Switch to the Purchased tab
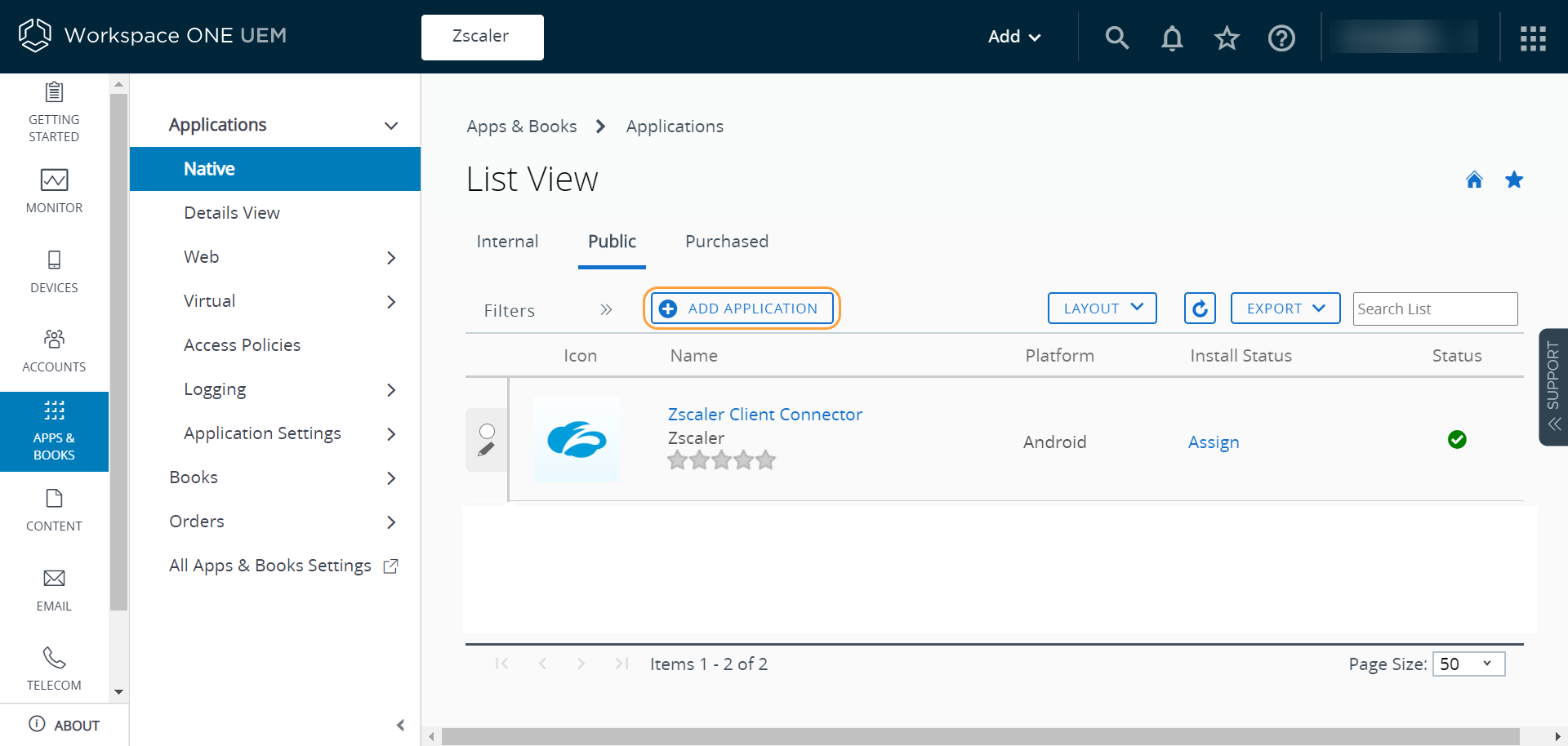This screenshot has width=1568, height=746. click(x=726, y=242)
